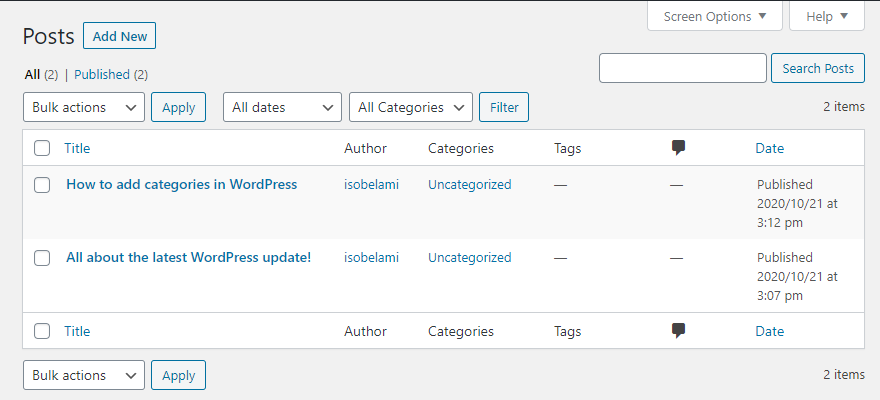Open post 'All about the latest WordPress update!'
The image size is (880, 400).
(x=189, y=258)
